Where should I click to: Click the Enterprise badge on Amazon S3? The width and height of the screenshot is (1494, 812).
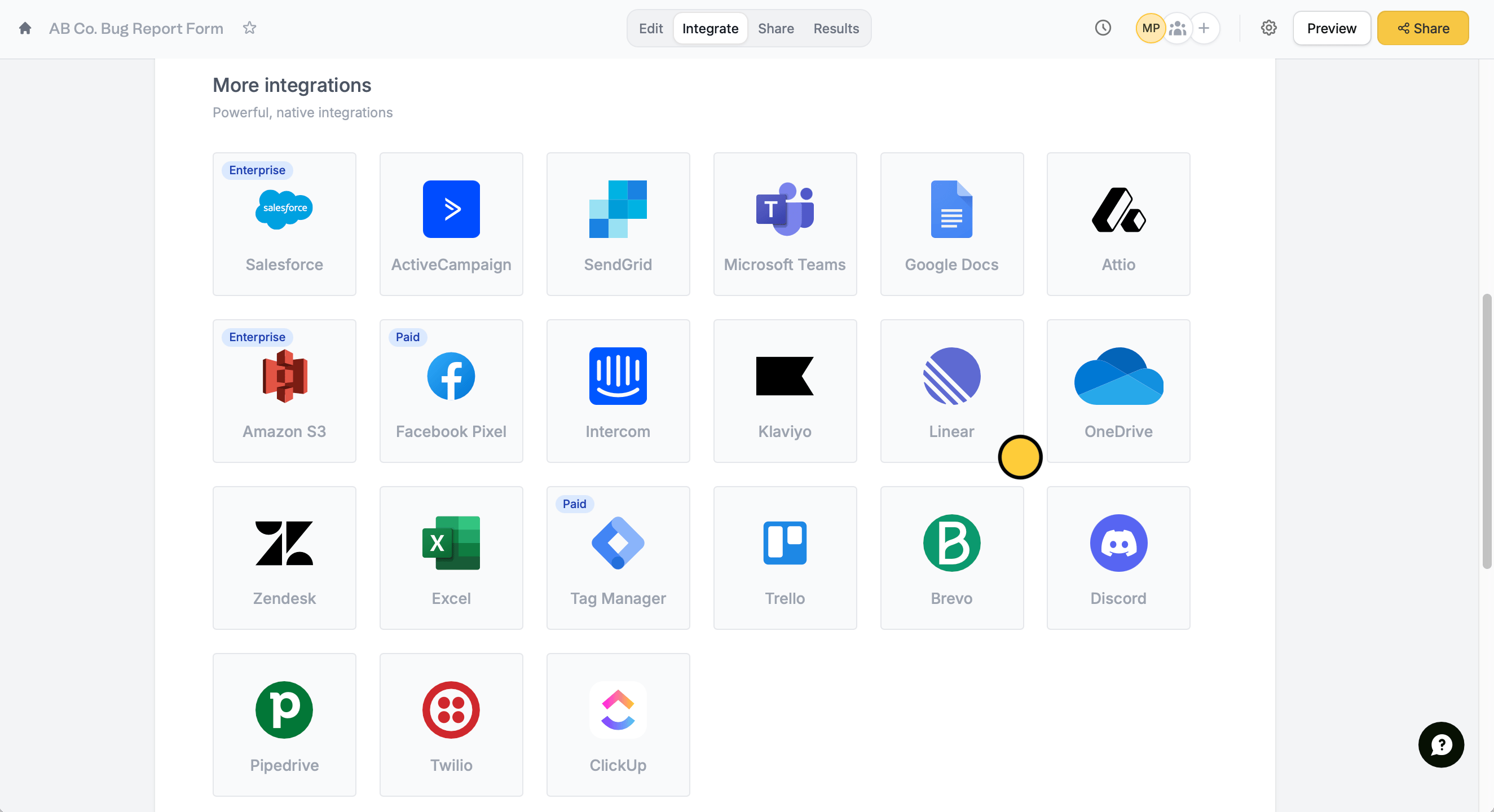click(257, 337)
